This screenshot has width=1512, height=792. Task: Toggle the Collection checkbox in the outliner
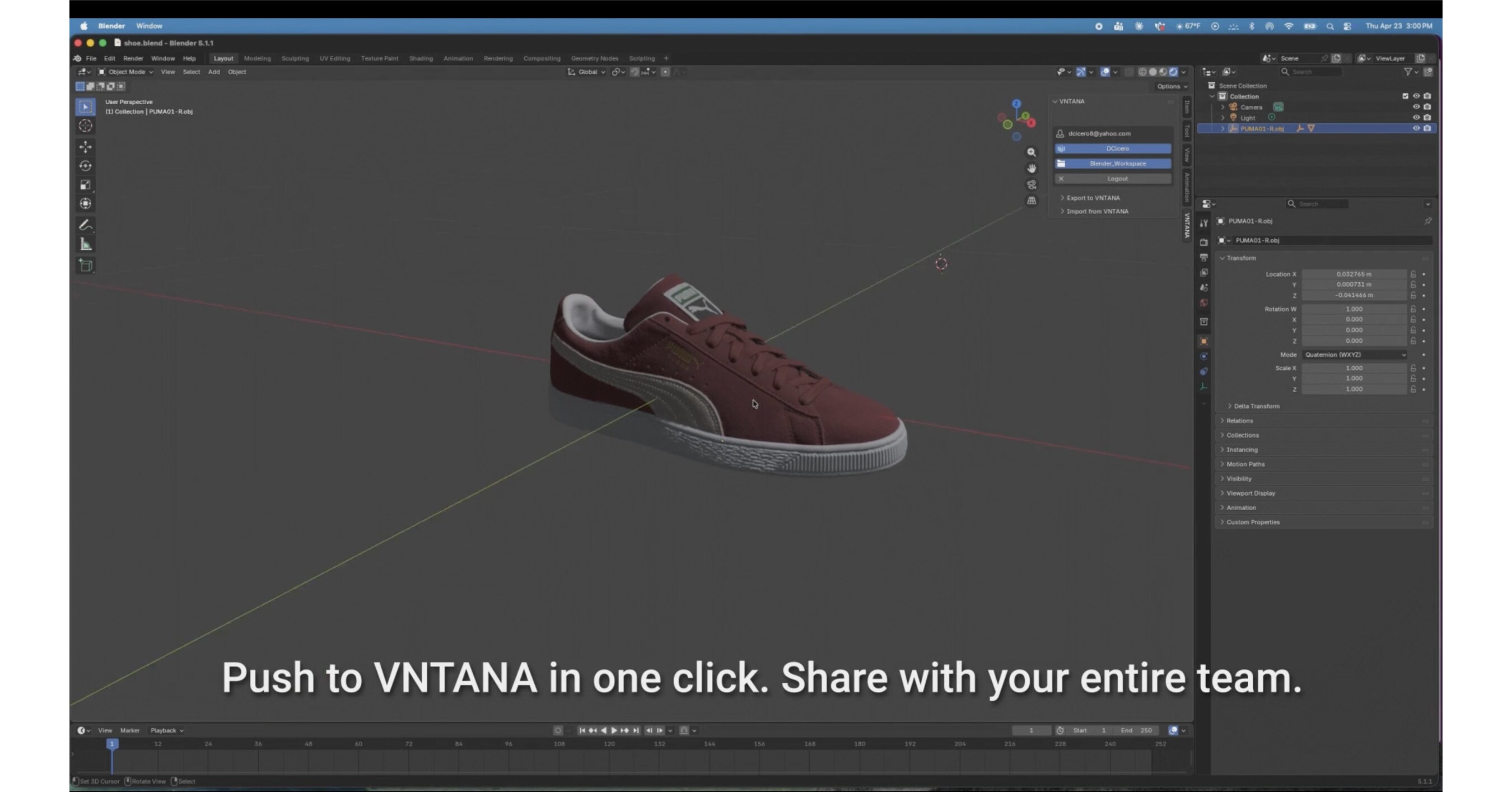pos(1405,96)
